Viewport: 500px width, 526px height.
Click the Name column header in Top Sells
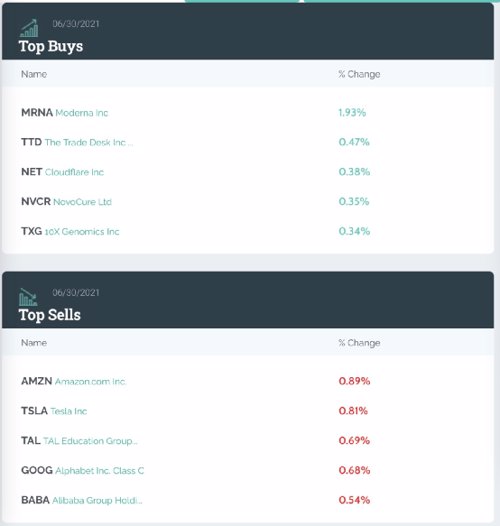click(x=34, y=343)
